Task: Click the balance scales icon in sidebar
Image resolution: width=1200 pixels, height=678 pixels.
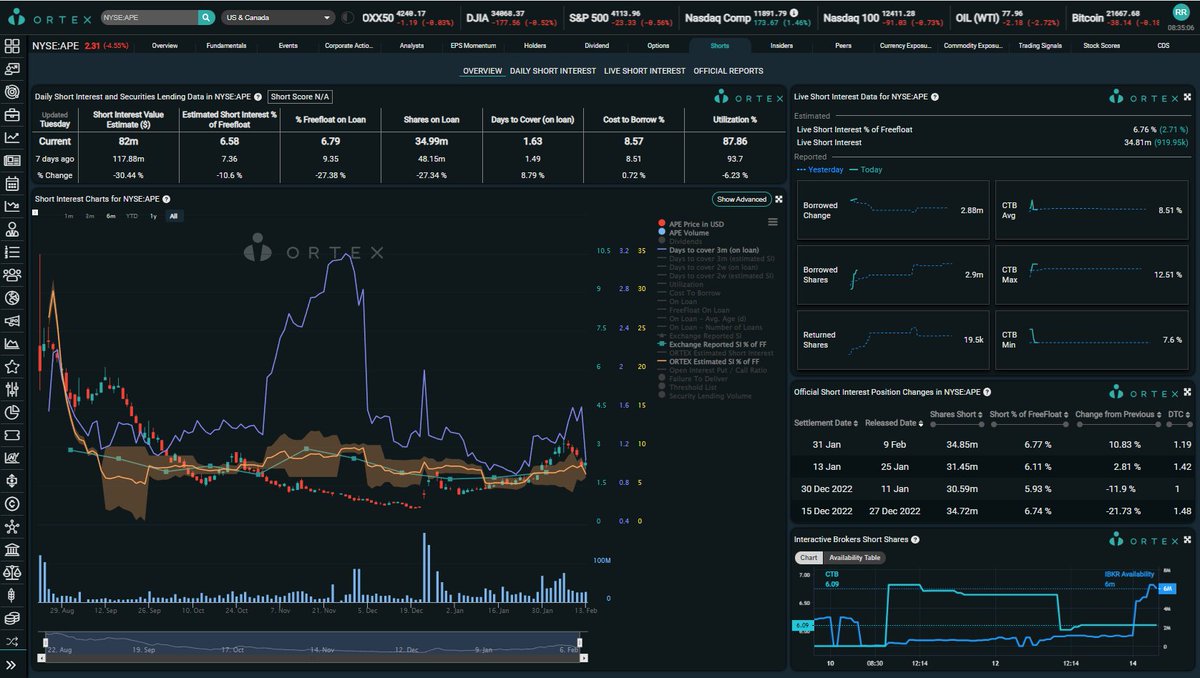Action: [12, 574]
